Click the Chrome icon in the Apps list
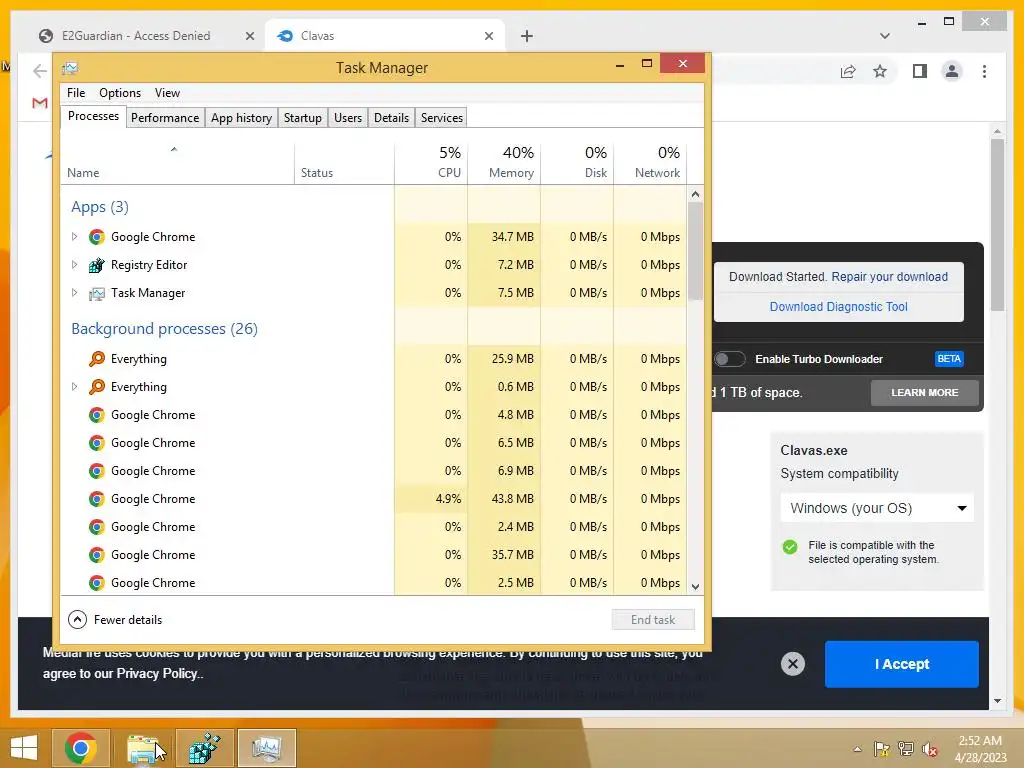This screenshot has height=768, width=1024. [97, 237]
